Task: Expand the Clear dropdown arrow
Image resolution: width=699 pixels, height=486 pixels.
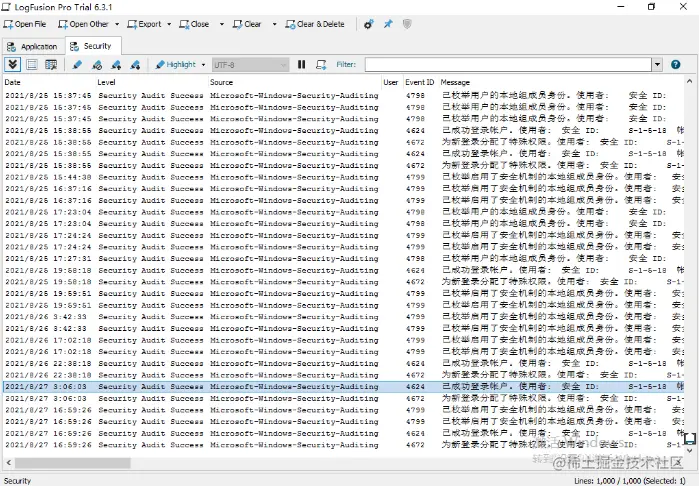Action: (x=274, y=24)
